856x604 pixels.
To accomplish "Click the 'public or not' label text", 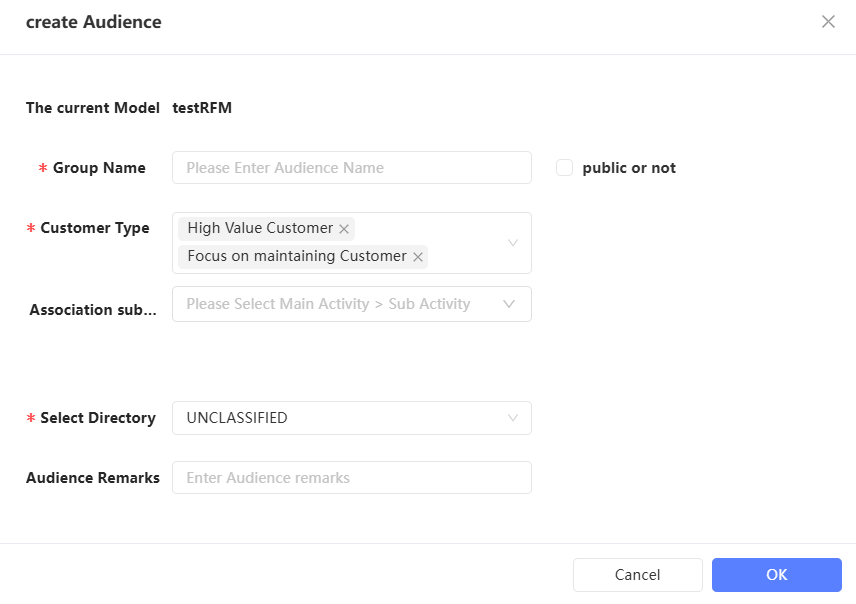I will pos(629,168).
